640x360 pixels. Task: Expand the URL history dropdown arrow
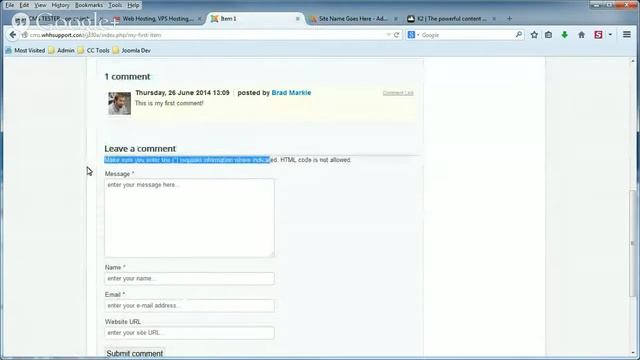coord(388,35)
